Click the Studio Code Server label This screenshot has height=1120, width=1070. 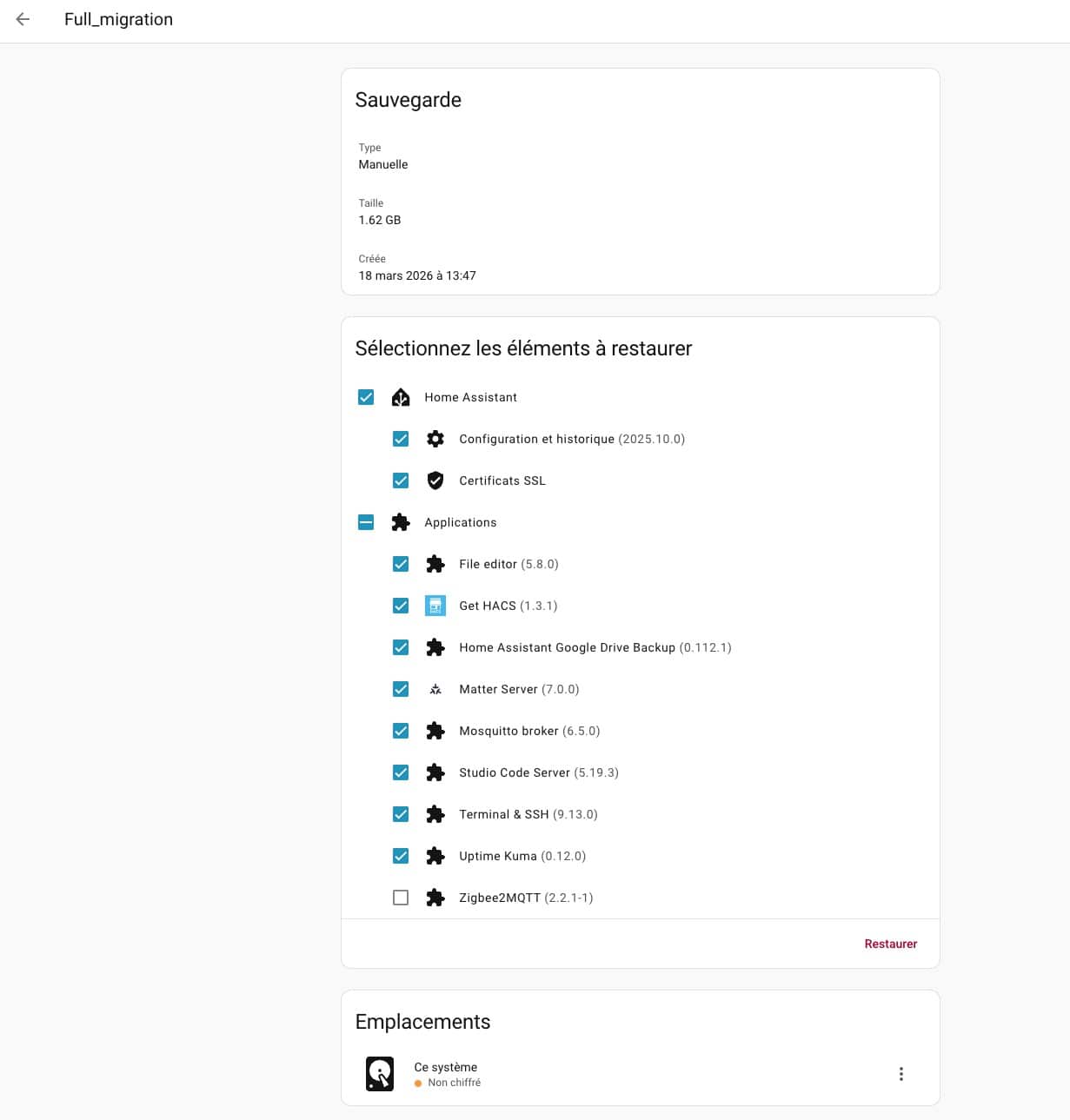(514, 772)
